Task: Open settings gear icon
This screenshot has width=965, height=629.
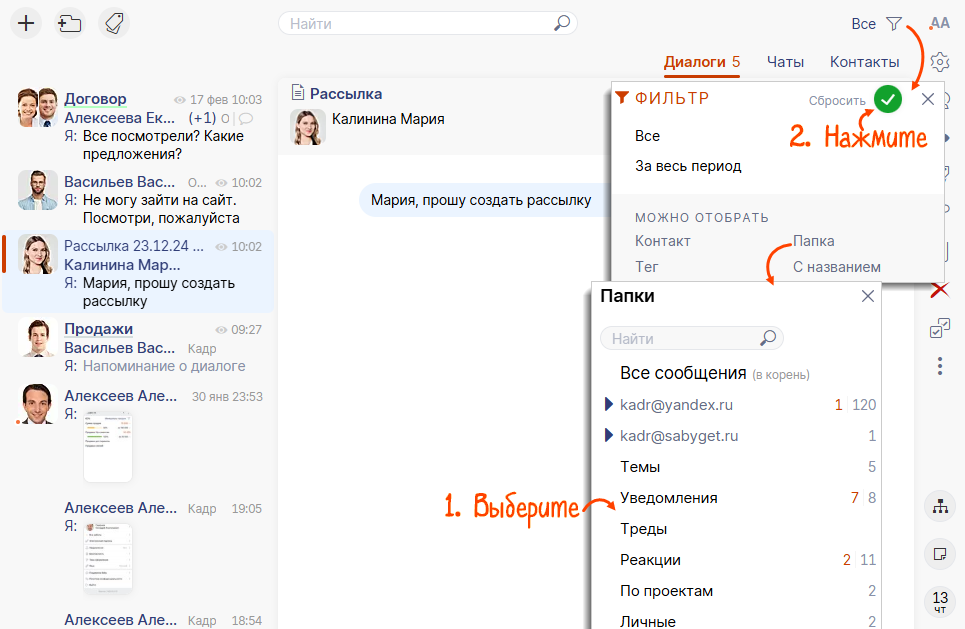Action: point(939,62)
